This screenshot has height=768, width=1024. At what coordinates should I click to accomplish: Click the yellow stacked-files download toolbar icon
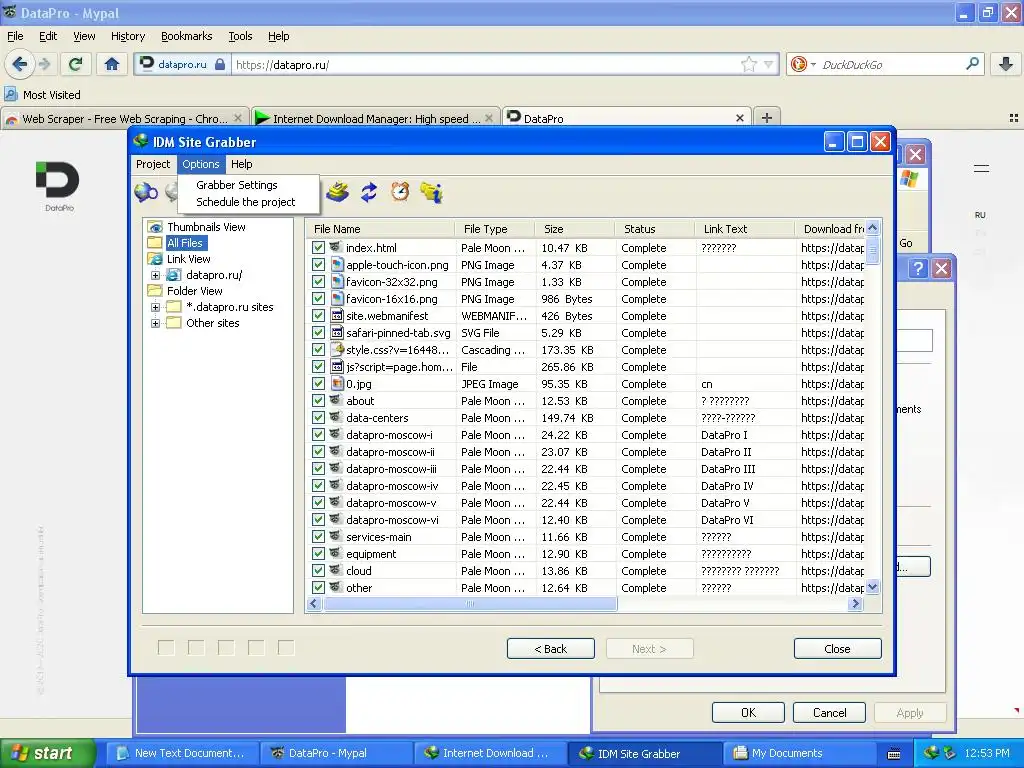[338, 192]
